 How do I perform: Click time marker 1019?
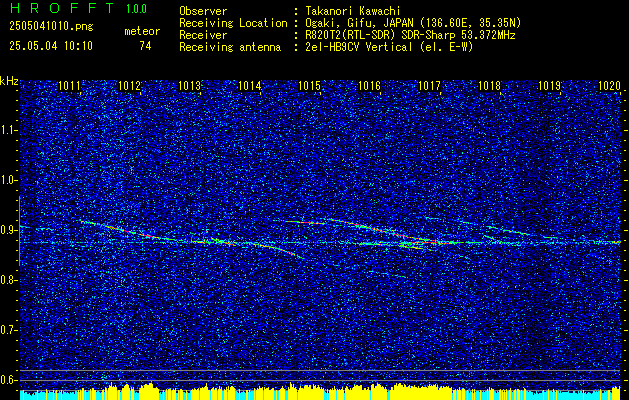(x=549, y=85)
